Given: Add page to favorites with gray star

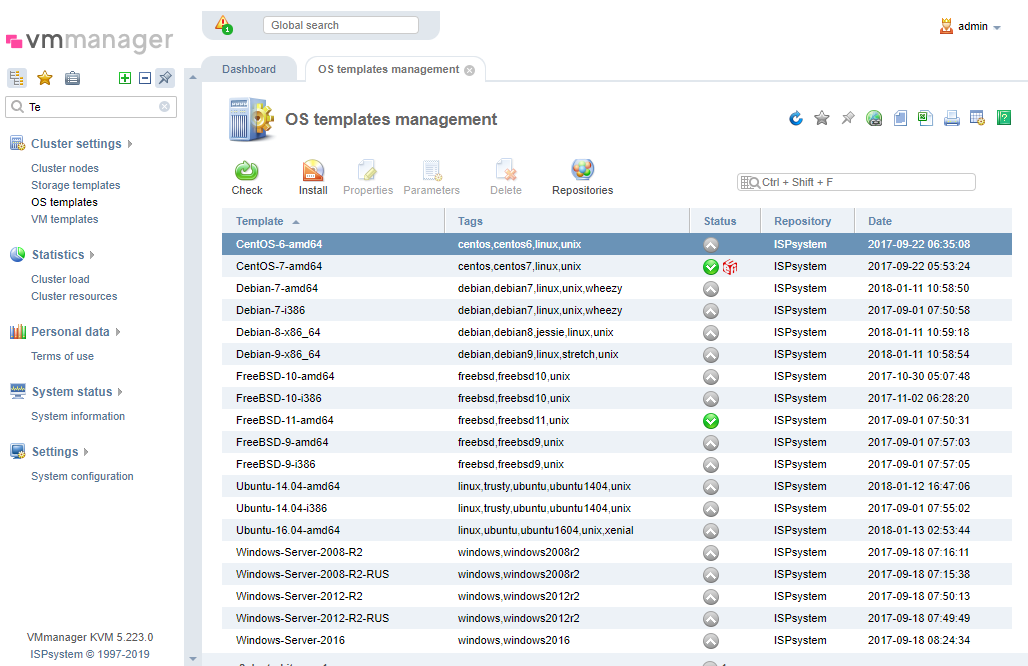Looking at the screenshot, I should click(x=821, y=118).
